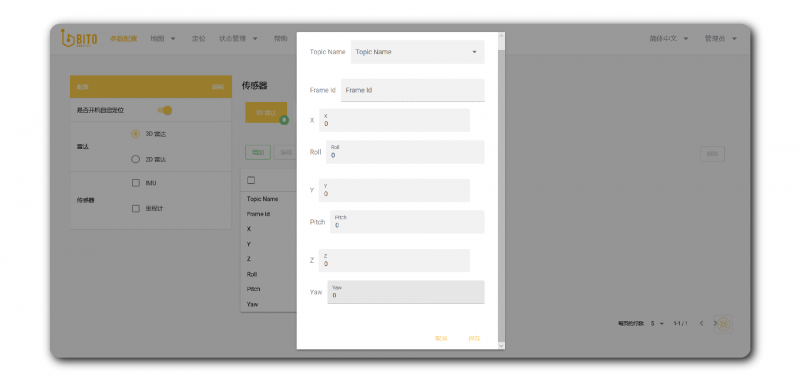Open the 状态管理 menu in navigation bar
Image resolution: width=800 pixels, height=381 pixels.
[238, 38]
